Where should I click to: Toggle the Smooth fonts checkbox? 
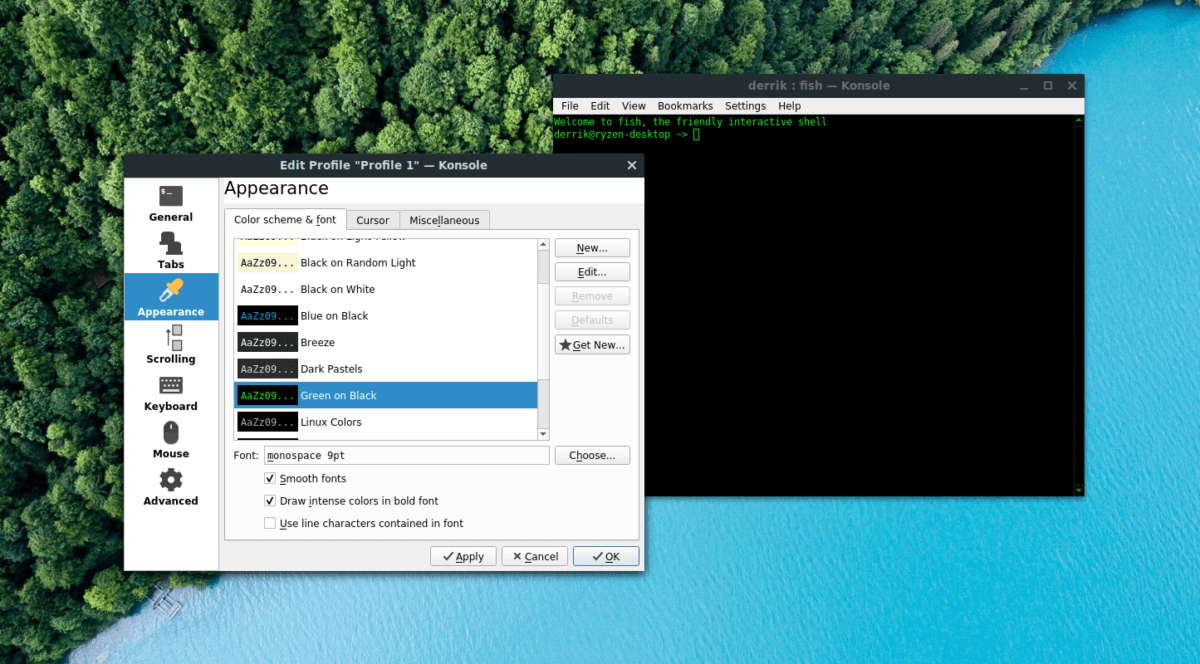(270, 479)
